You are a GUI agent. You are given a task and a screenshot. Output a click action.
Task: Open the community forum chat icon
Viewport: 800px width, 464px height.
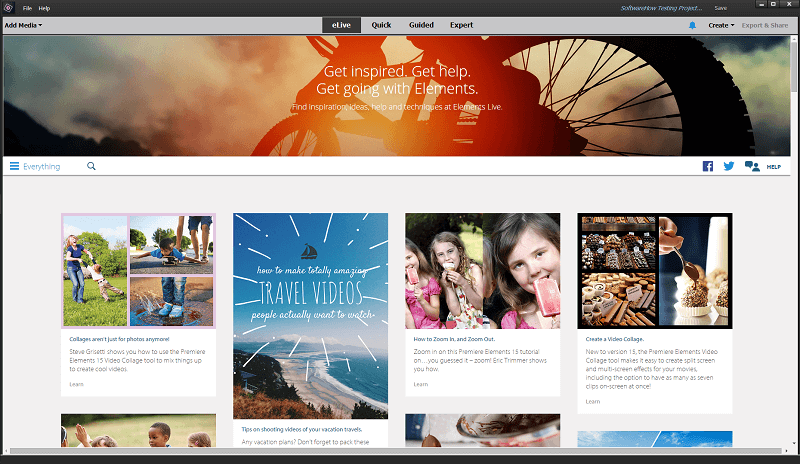coord(752,166)
